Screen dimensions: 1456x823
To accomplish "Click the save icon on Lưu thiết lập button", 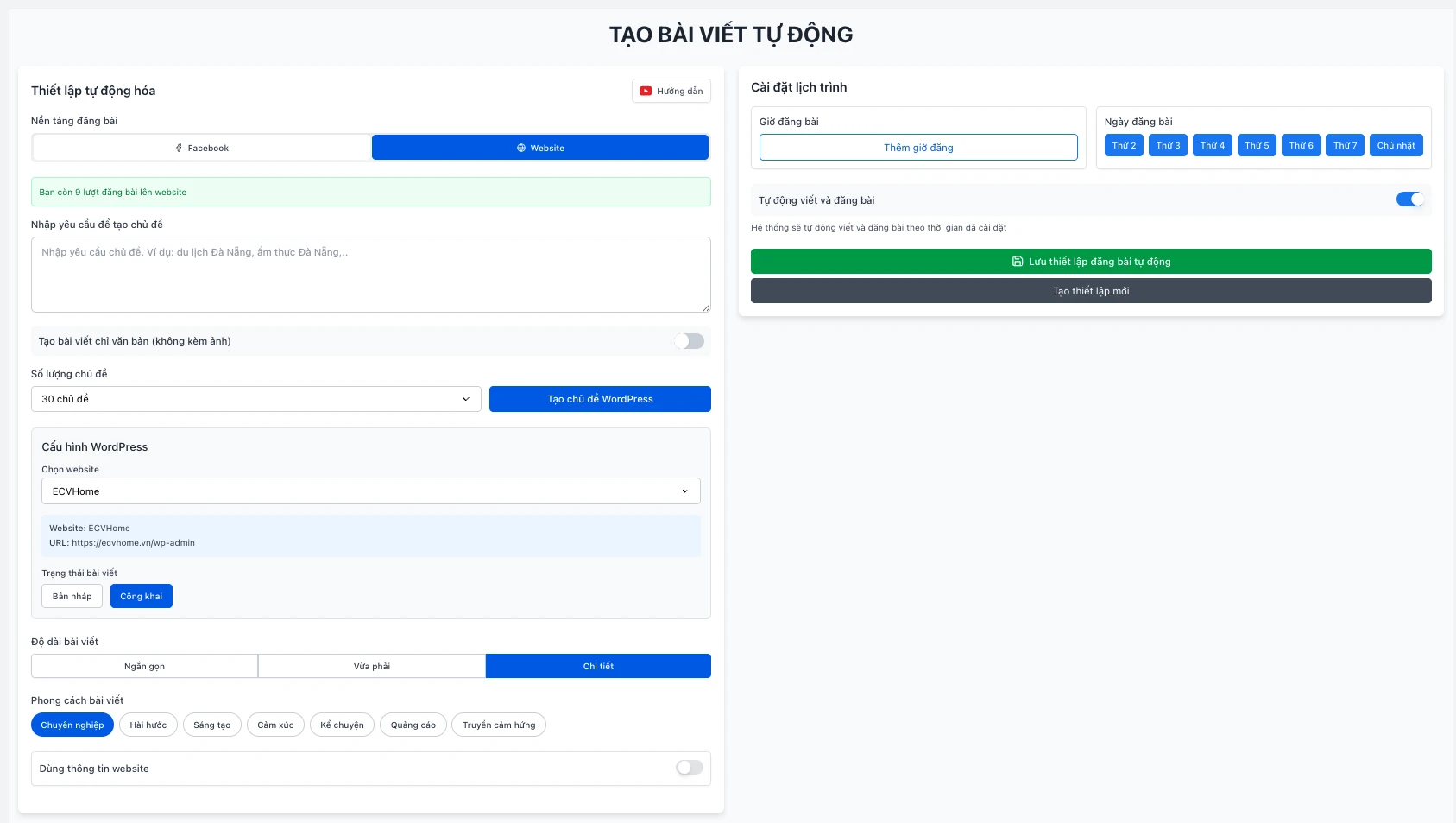I will pyautogui.click(x=1018, y=262).
